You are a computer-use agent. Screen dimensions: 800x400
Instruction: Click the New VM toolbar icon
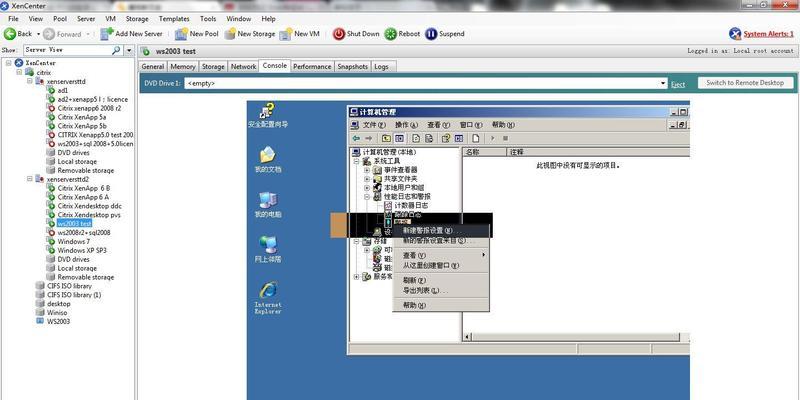pos(286,34)
